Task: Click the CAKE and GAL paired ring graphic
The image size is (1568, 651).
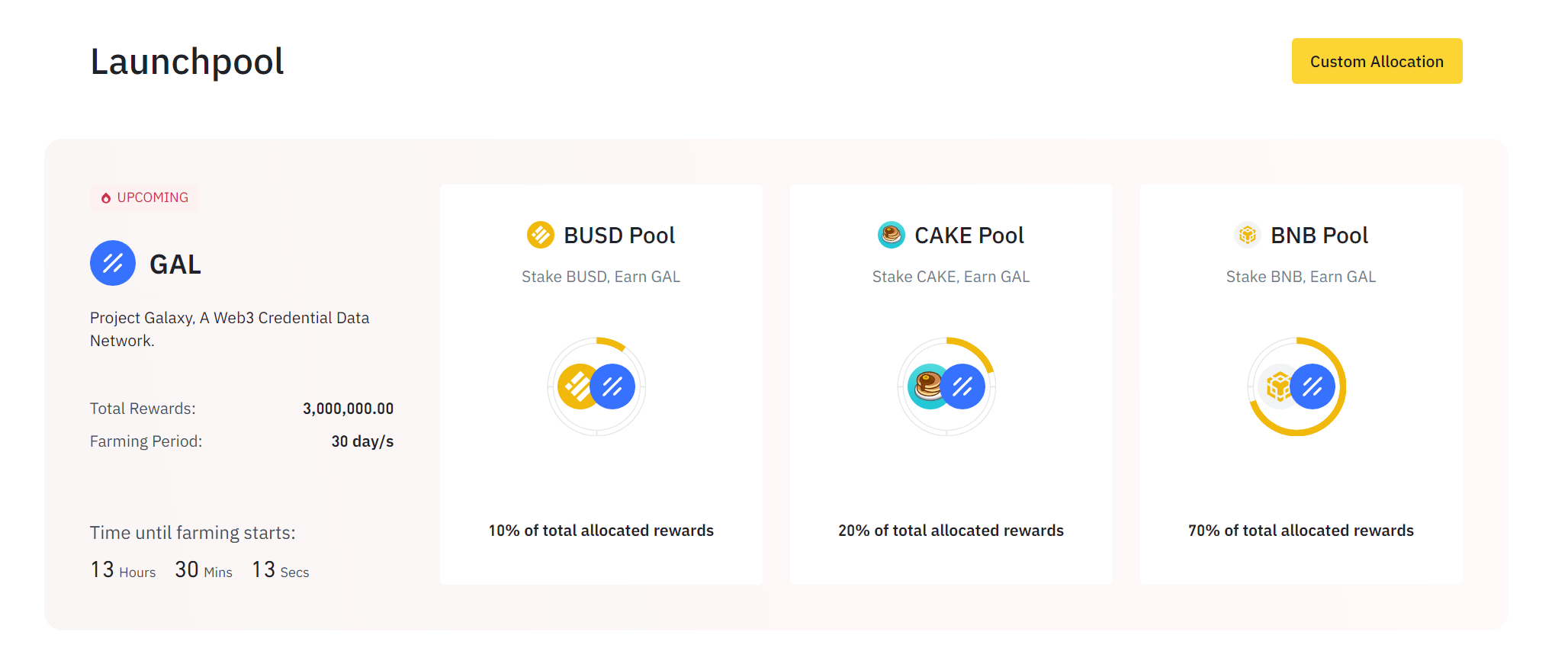Action: click(946, 386)
